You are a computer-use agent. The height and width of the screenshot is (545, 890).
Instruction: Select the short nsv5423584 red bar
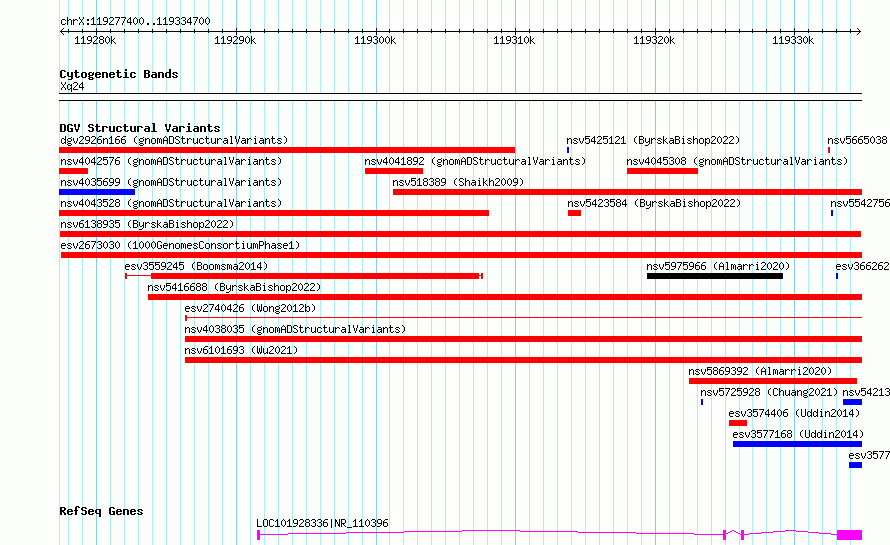click(x=574, y=213)
